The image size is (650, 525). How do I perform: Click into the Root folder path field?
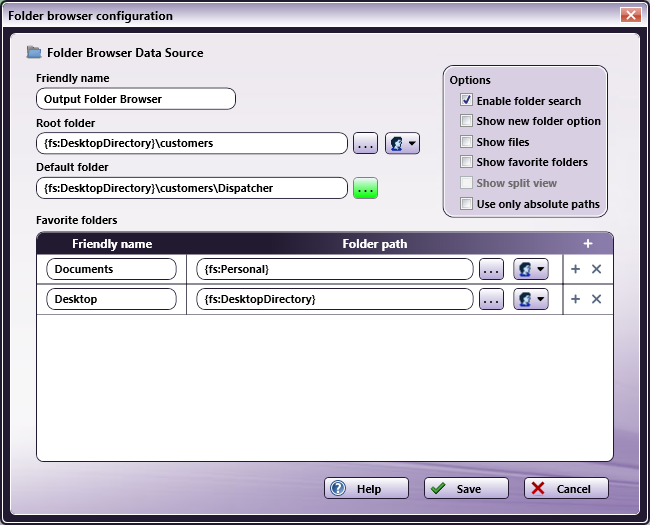[192, 143]
